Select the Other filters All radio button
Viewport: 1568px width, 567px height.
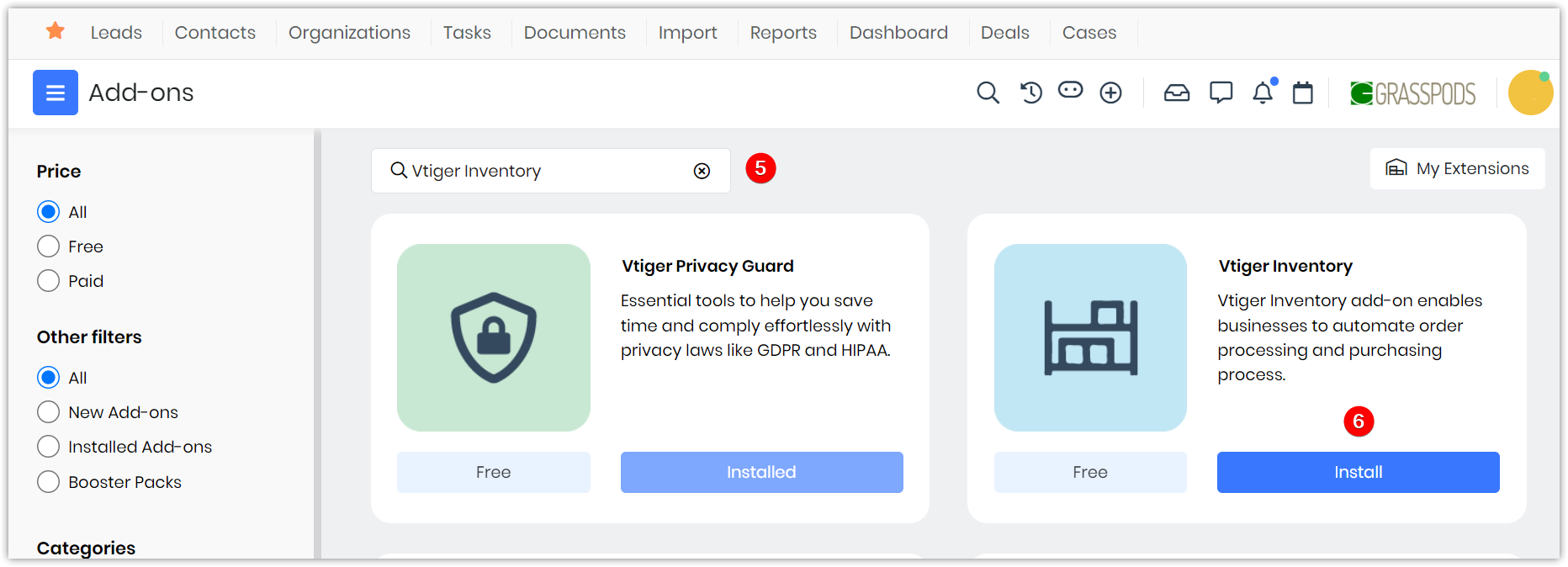(x=49, y=378)
